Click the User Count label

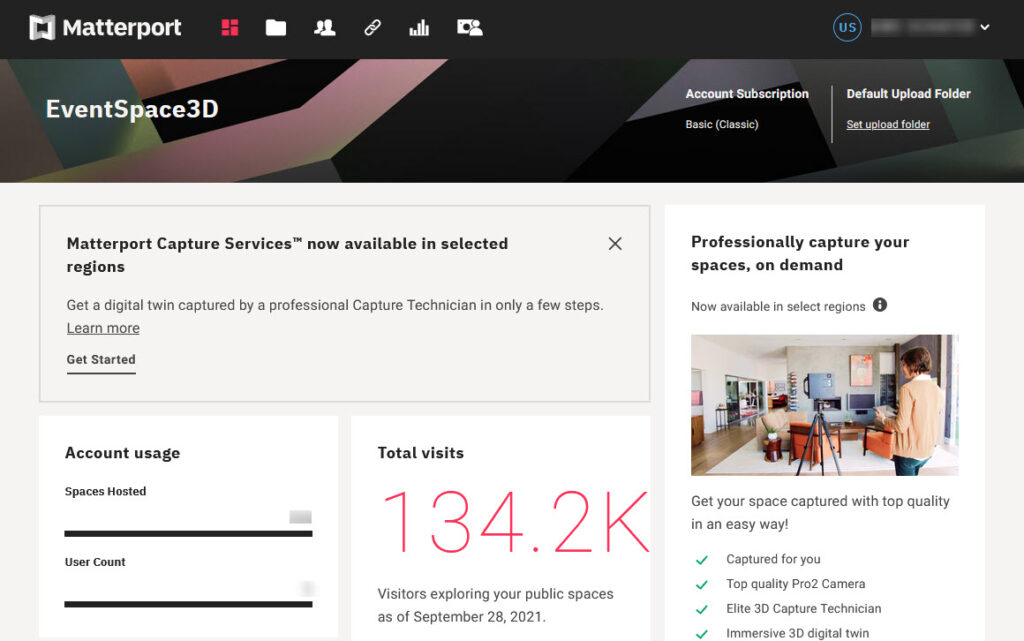[95, 562]
